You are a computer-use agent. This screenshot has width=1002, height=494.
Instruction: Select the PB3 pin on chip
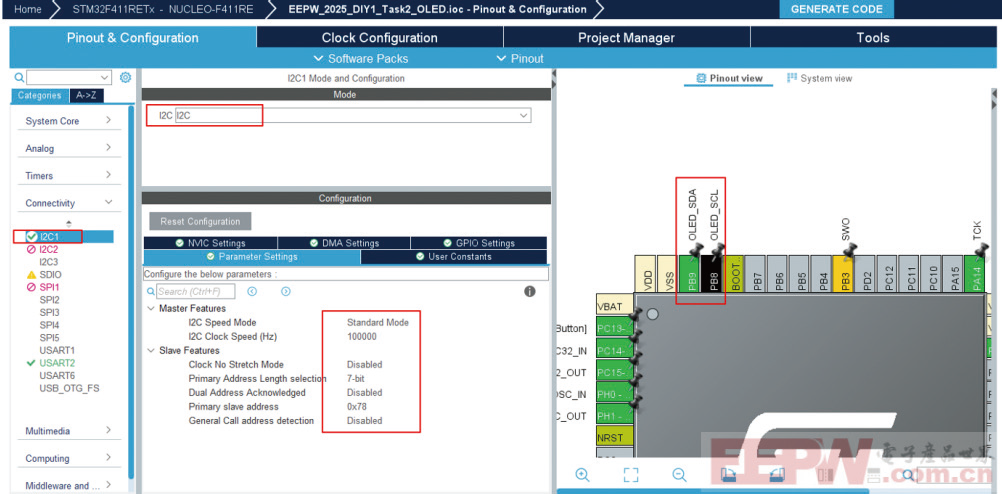[x=844, y=274]
